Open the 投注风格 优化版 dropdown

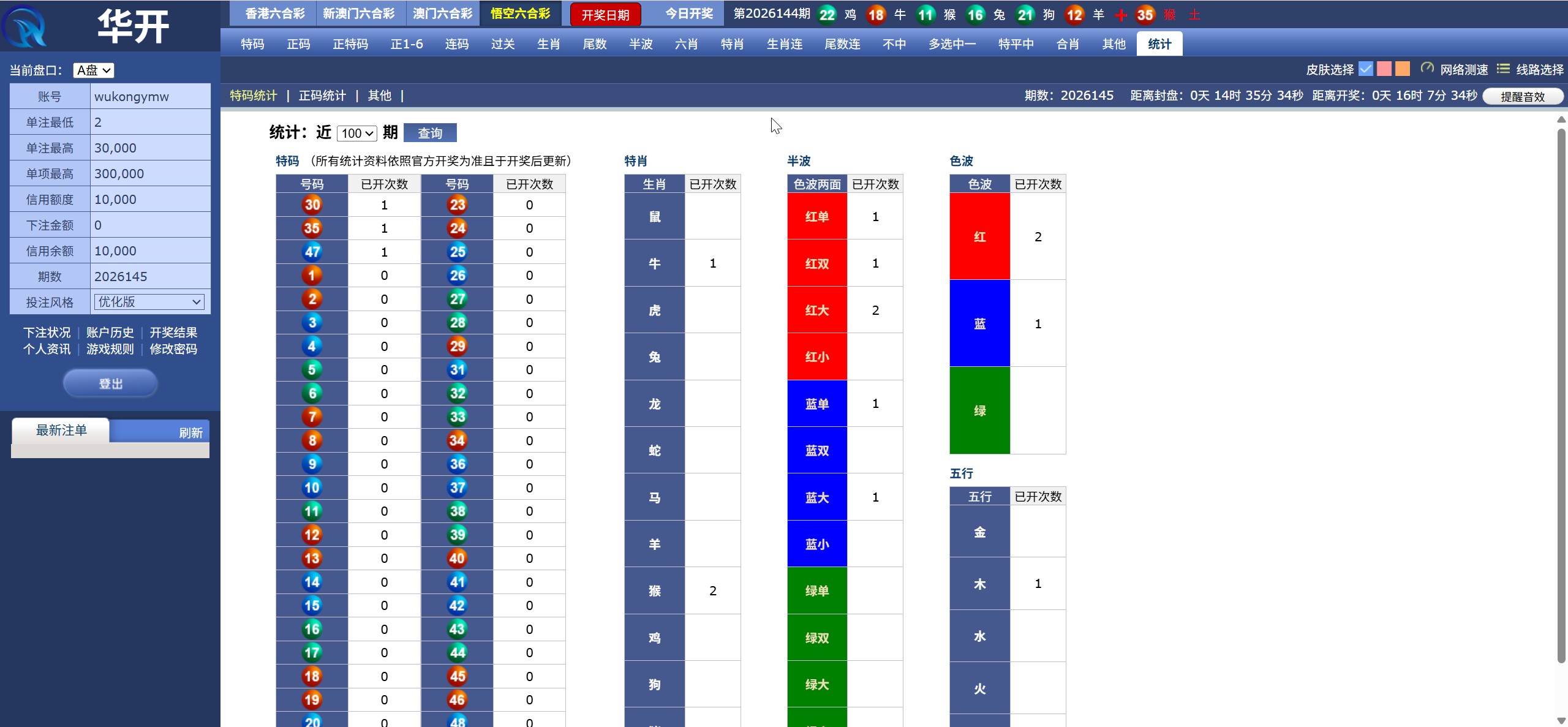click(149, 302)
